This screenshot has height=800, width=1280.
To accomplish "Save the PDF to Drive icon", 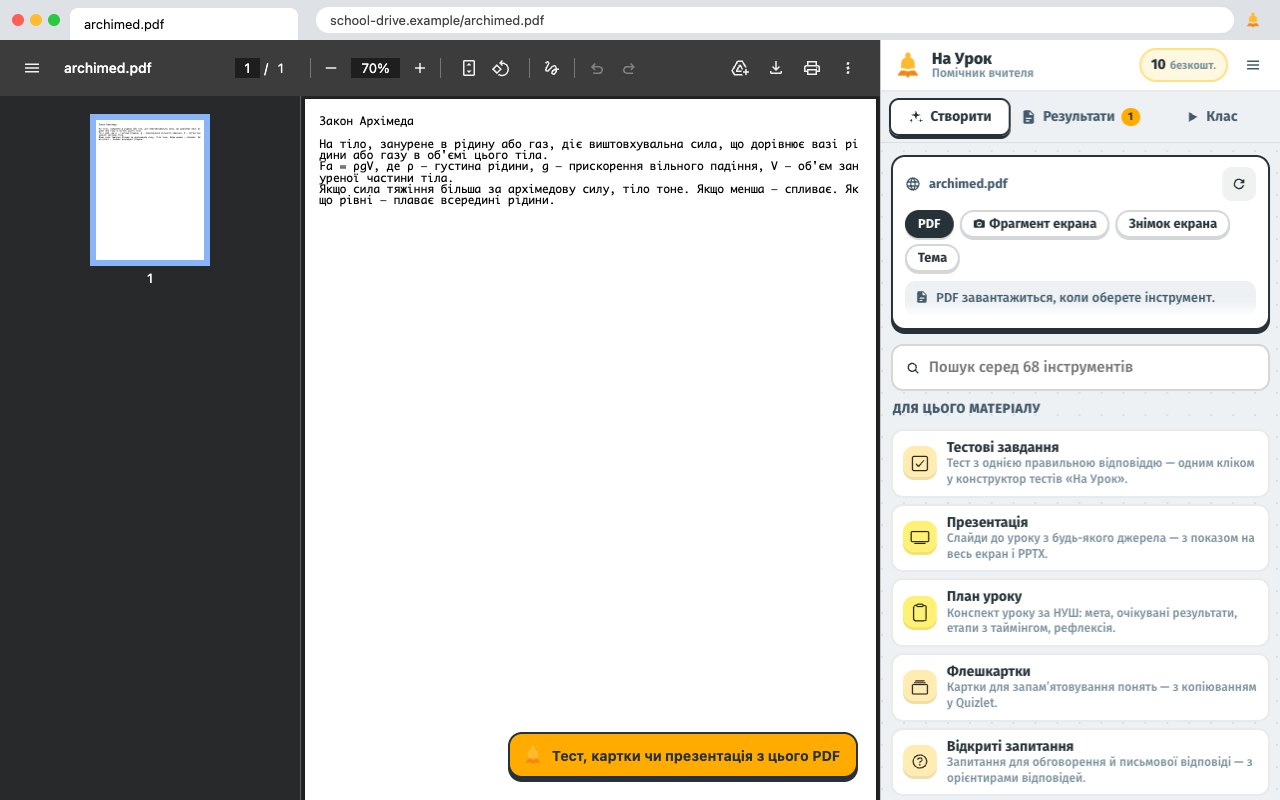I will pos(740,68).
